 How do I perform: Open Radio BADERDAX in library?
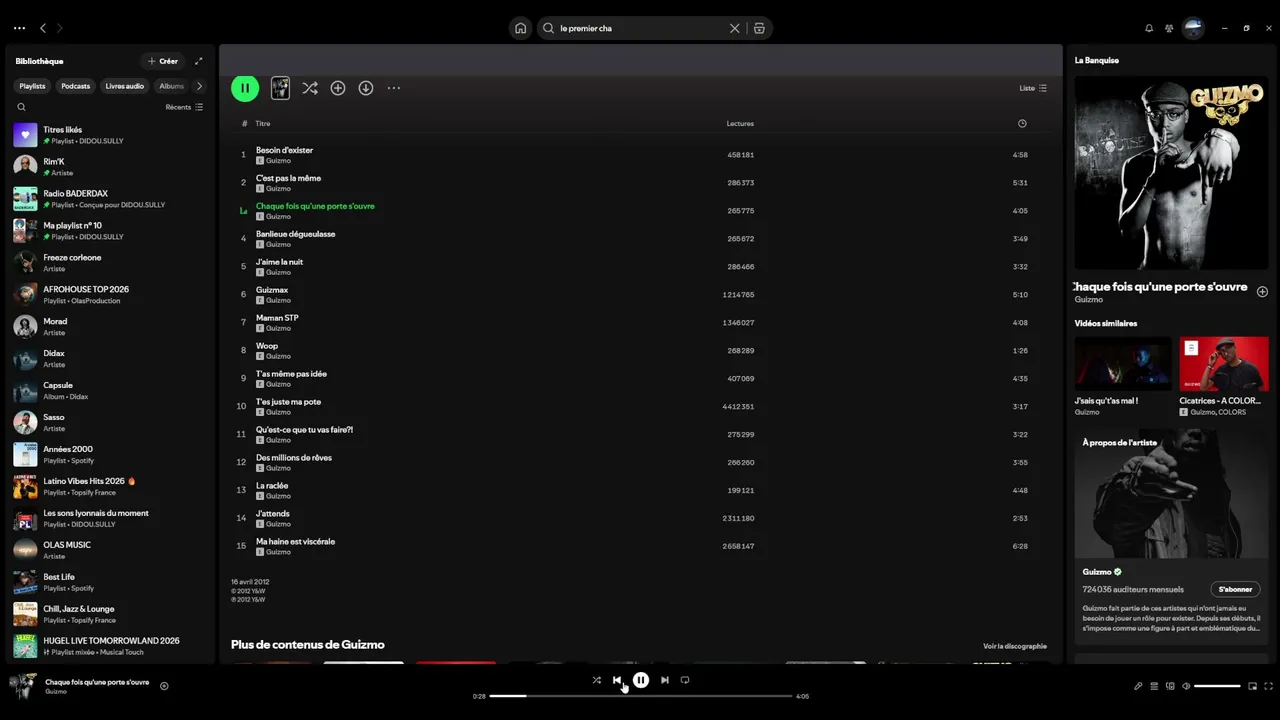(110, 199)
